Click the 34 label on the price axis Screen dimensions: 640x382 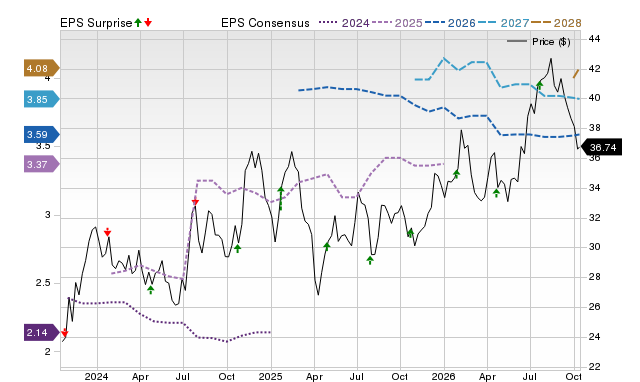594,188
